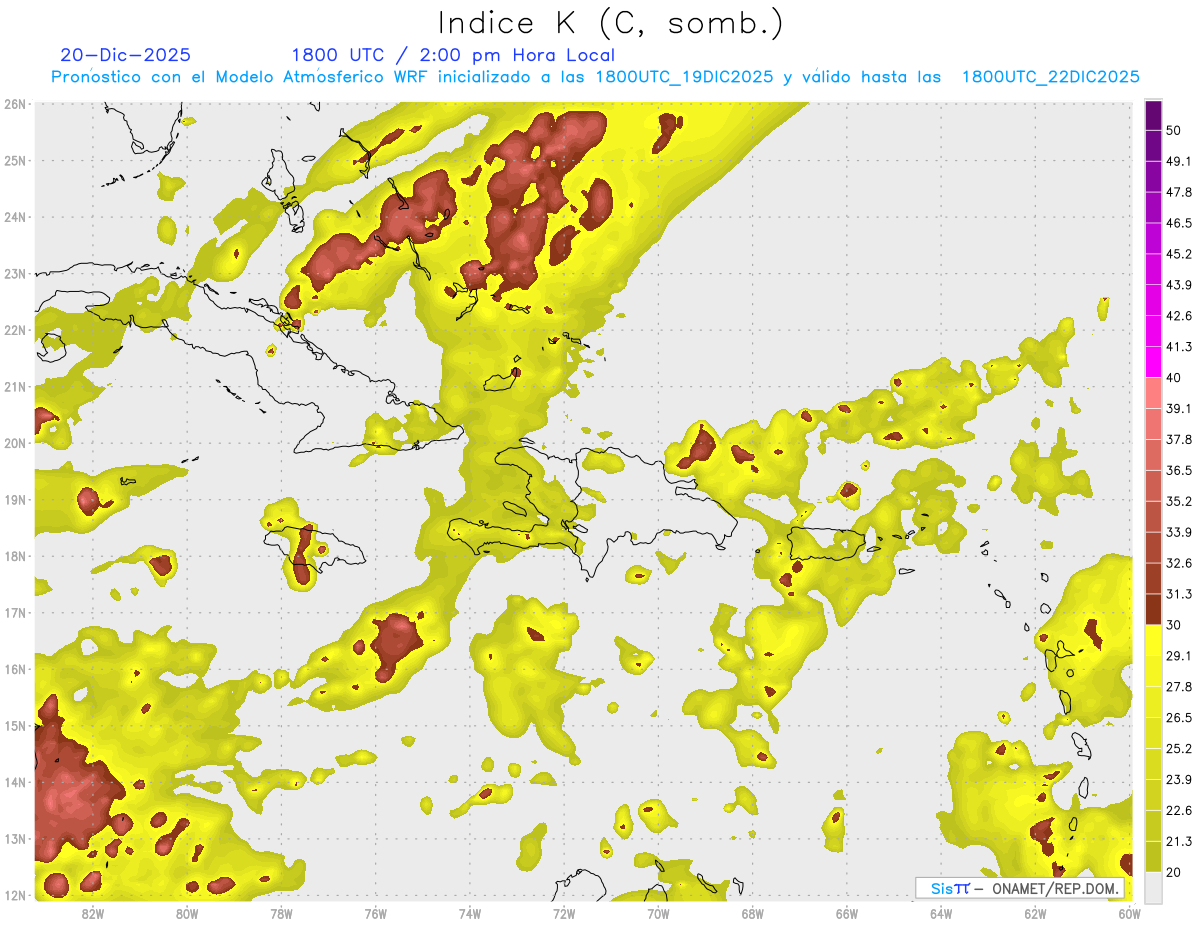Click the longitude label "62W"
This screenshot has width=1200, height=927.
[1035, 914]
